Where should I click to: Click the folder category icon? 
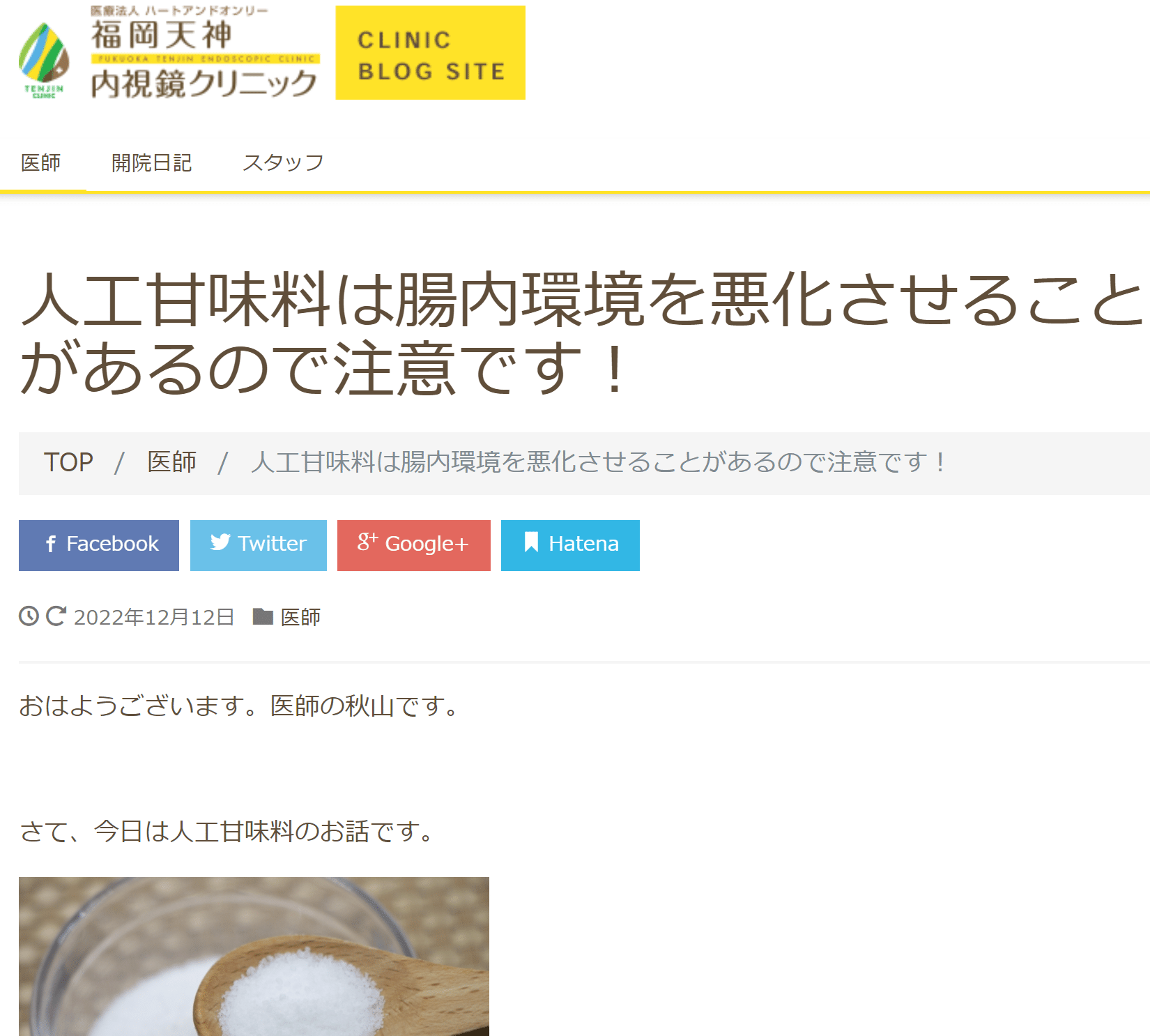click(263, 616)
